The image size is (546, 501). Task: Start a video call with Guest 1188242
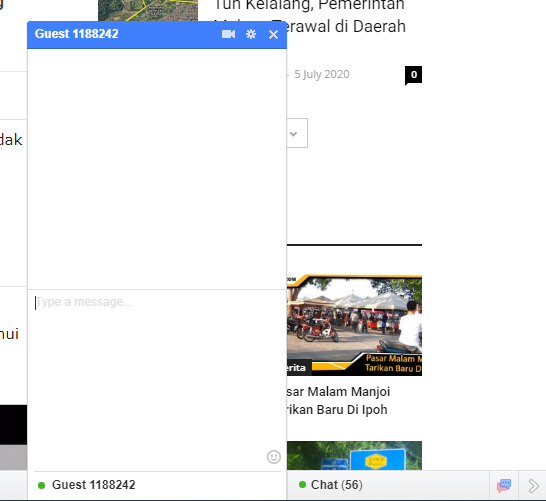click(x=228, y=34)
